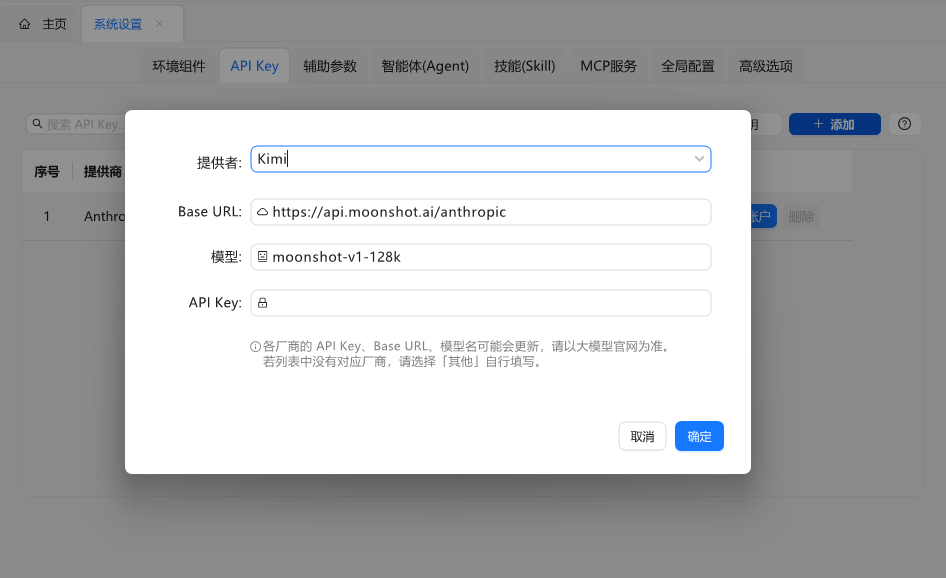Click the help question mark icon
The image size is (946, 578).
[904, 124]
